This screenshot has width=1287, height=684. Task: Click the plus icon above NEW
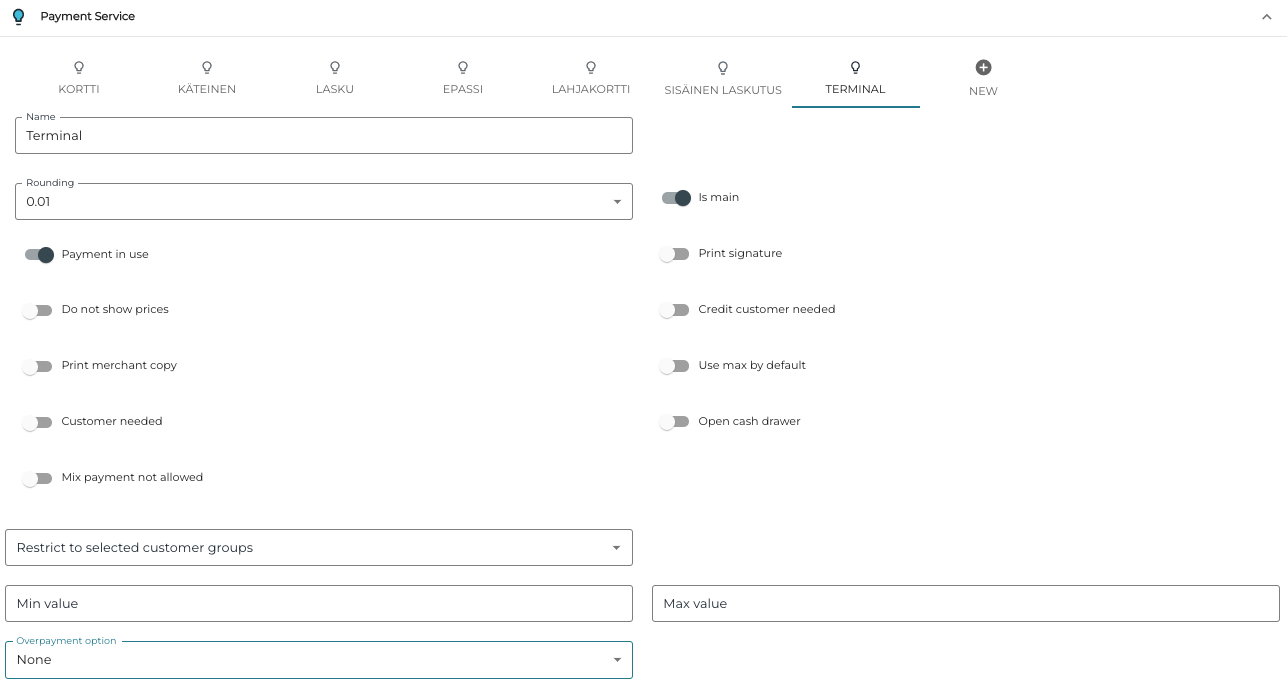[x=983, y=68]
